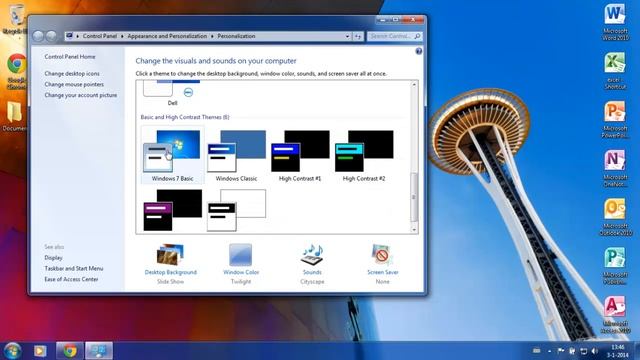Screen dimensions: 640x360
Task: Click the search magnifier icon
Action: [417, 36]
